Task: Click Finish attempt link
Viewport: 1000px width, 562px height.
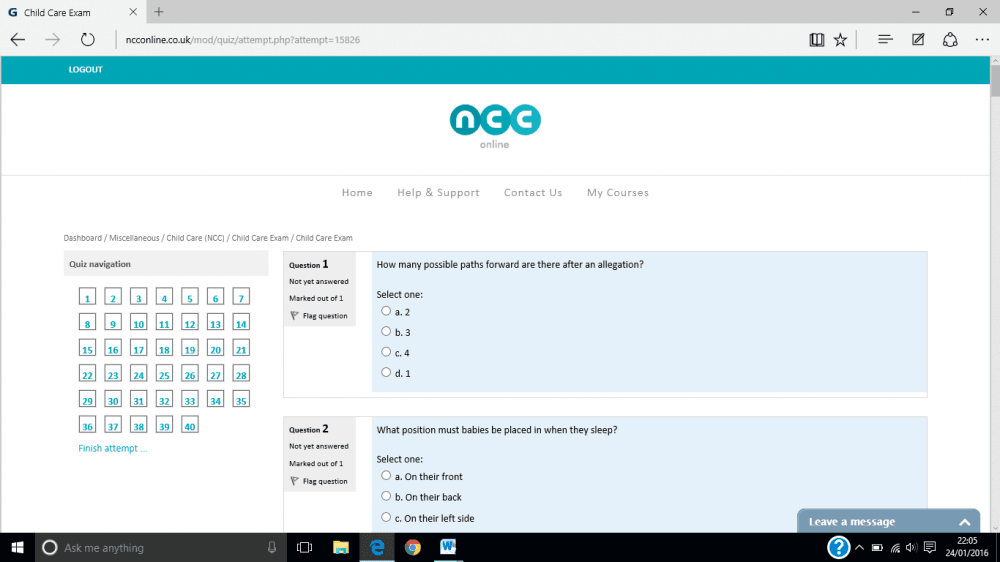Action: coord(112,449)
